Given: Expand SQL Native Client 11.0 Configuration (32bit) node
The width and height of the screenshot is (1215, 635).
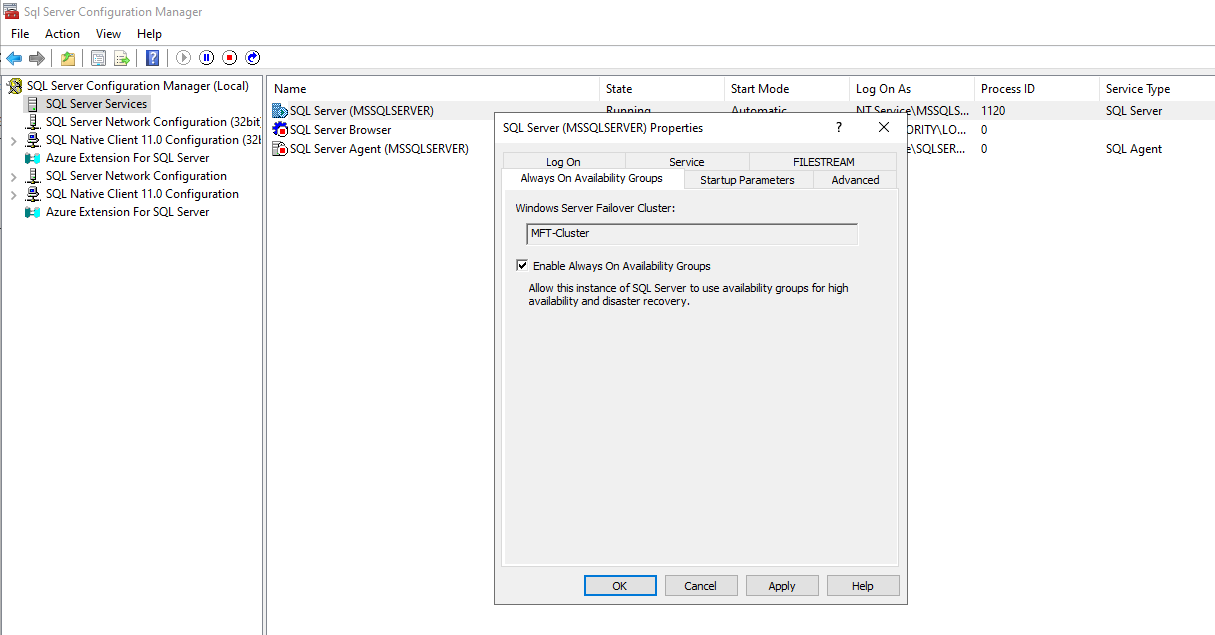Looking at the screenshot, I should coord(13,140).
